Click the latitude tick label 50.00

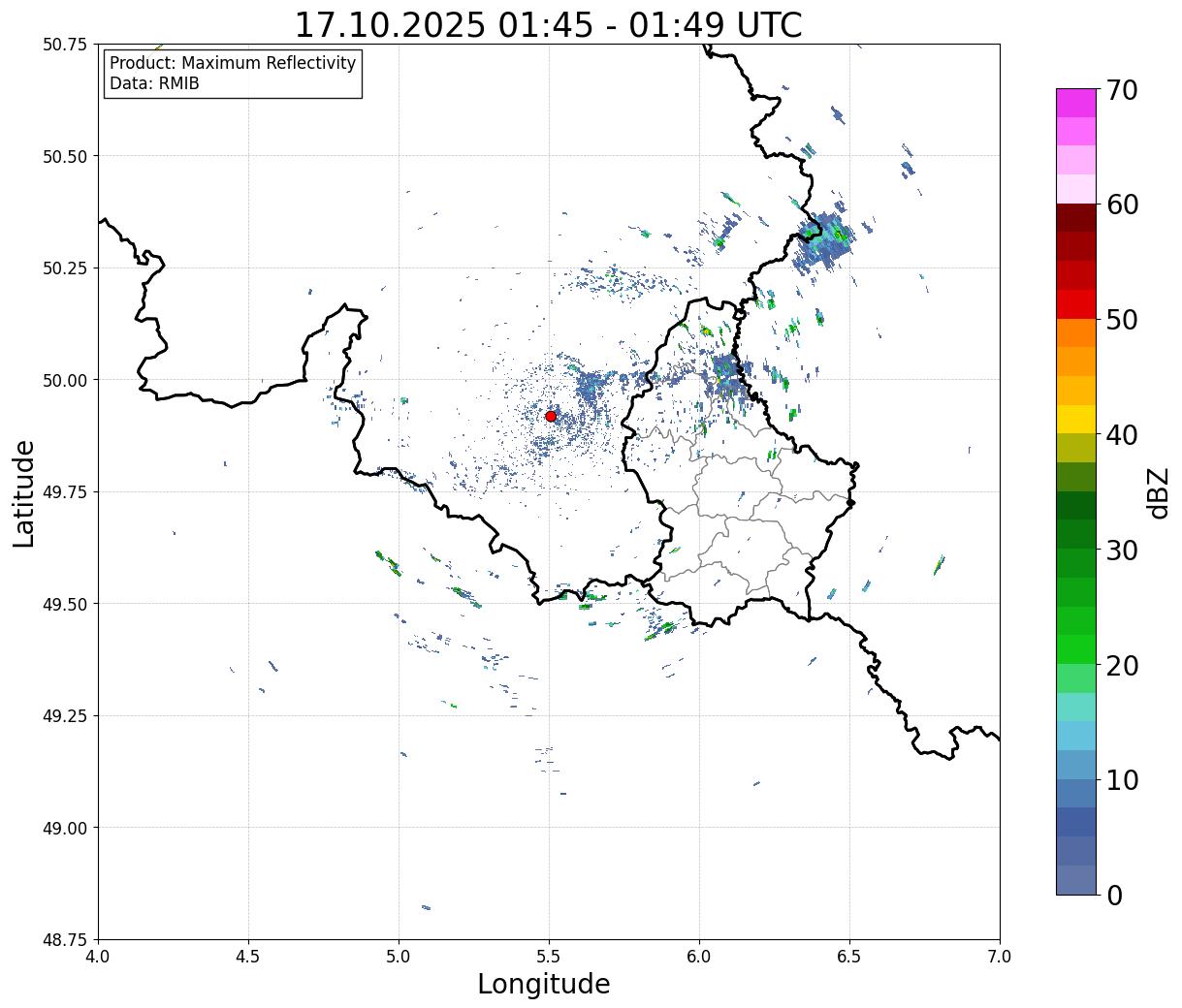(x=65, y=380)
